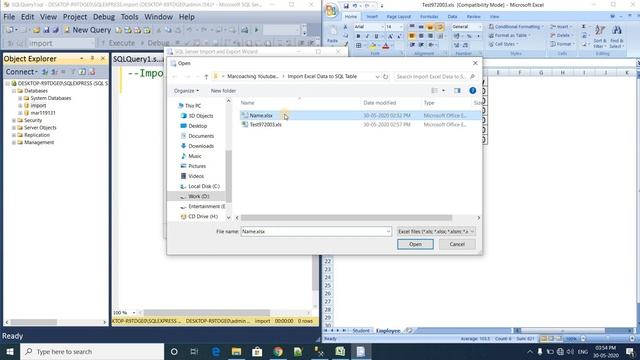The image size is (640, 360).
Task: Open the Microsoft Edge icon in the taskbar
Action: [216, 351]
